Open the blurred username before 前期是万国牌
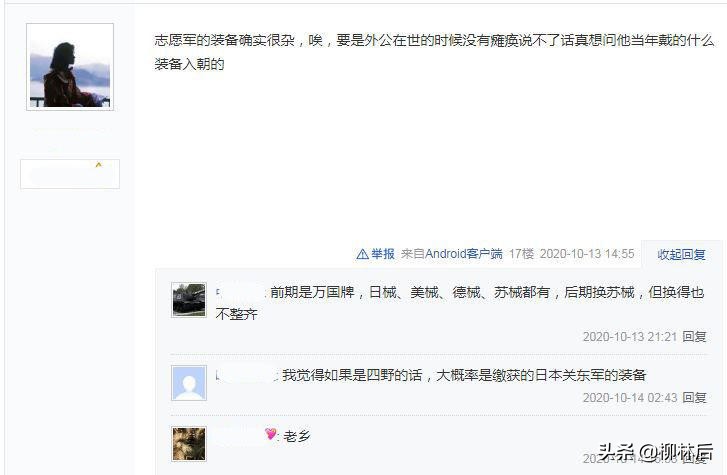This screenshot has width=727, height=475. pos(241,293)
